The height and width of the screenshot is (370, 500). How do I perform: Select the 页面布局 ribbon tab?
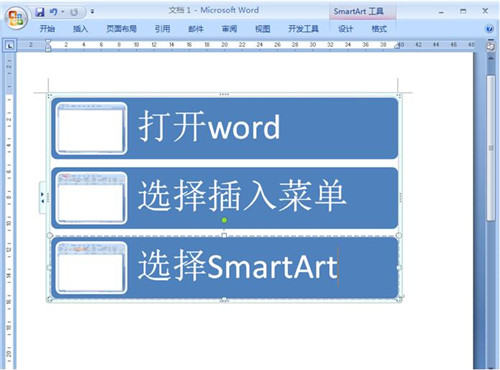coord(121,29)
